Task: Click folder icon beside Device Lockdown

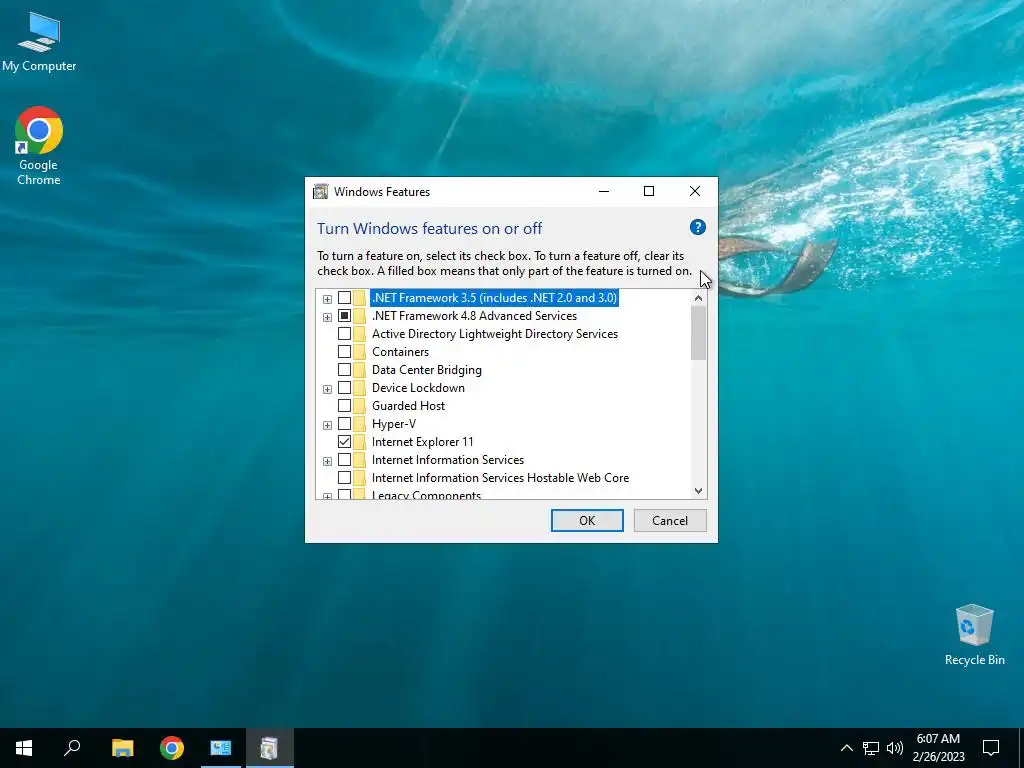Action: click(360, 388)
